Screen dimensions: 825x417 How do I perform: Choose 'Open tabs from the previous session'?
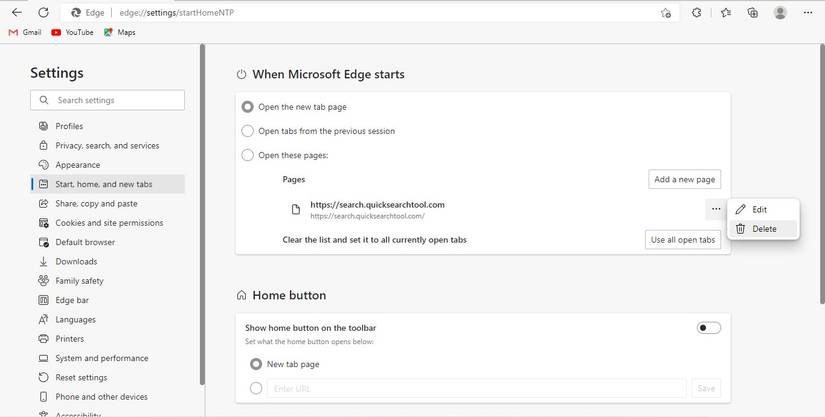248,131
